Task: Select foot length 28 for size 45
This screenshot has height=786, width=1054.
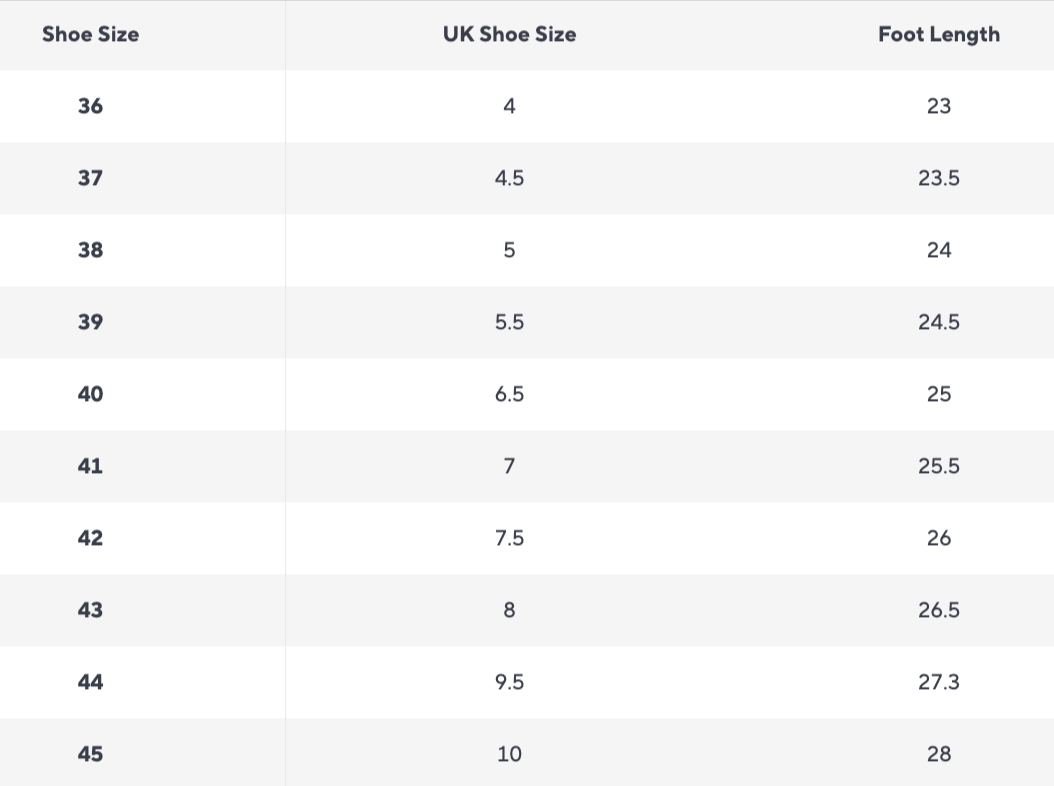Action: [x=938, y=754]
